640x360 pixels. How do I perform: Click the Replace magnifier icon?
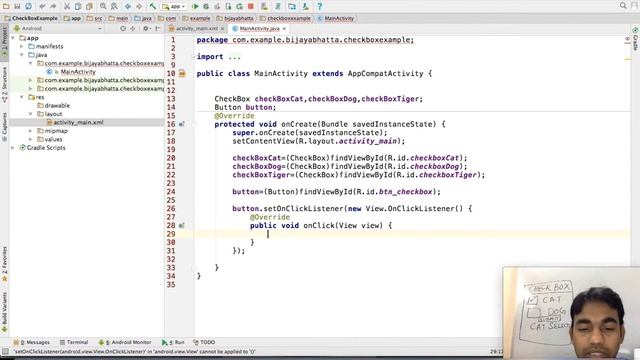pos(114,6)
